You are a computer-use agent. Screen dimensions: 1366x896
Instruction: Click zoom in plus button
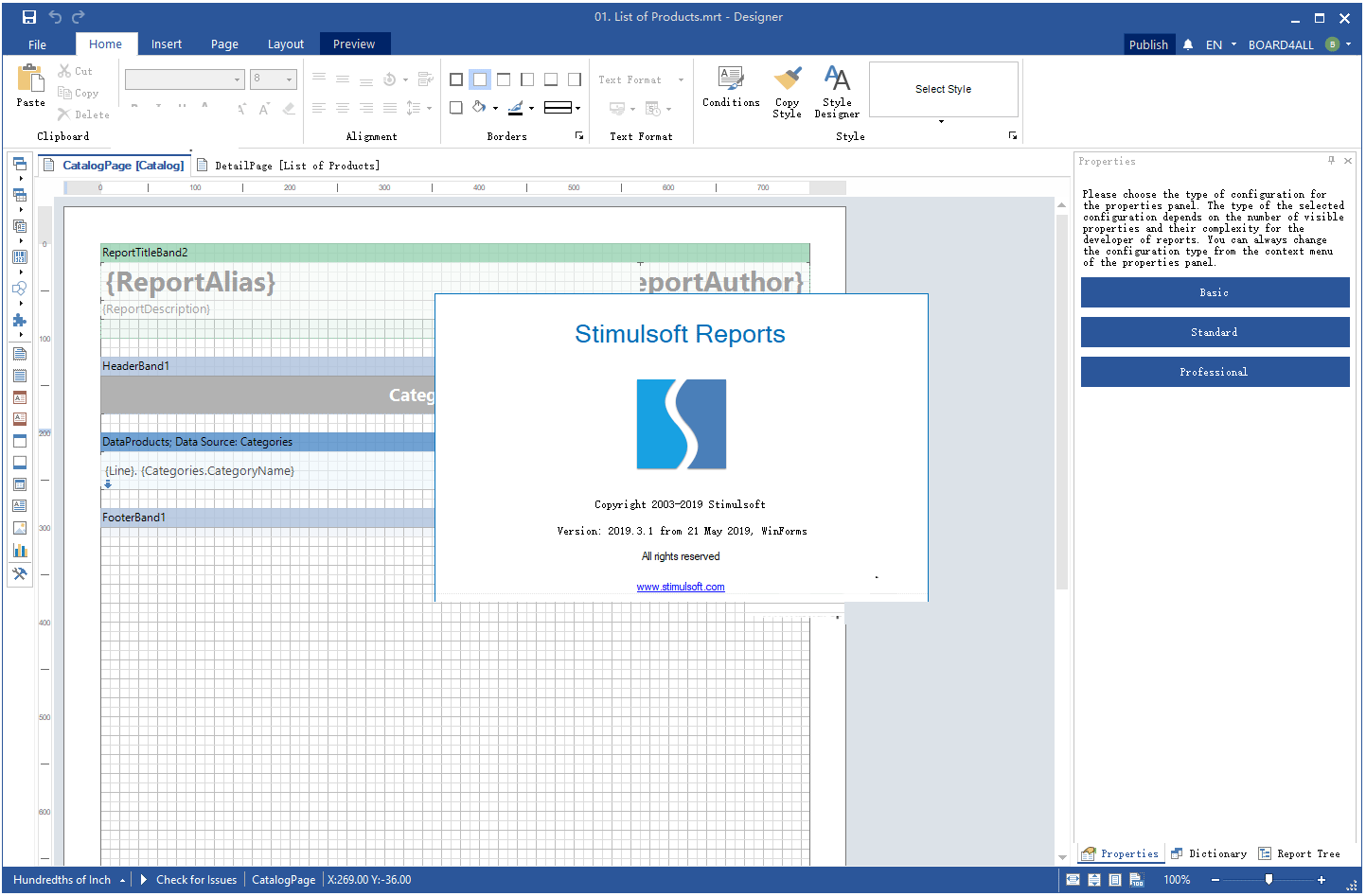point(1322,880)
